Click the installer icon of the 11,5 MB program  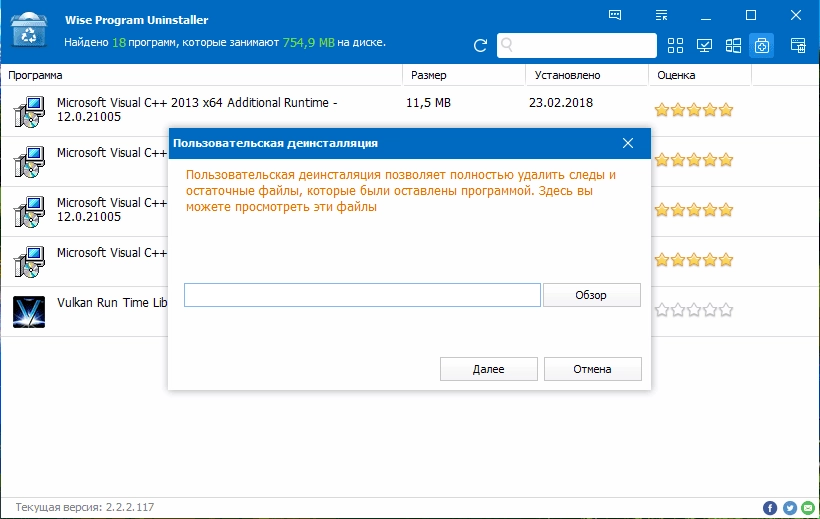coord(29,111)
